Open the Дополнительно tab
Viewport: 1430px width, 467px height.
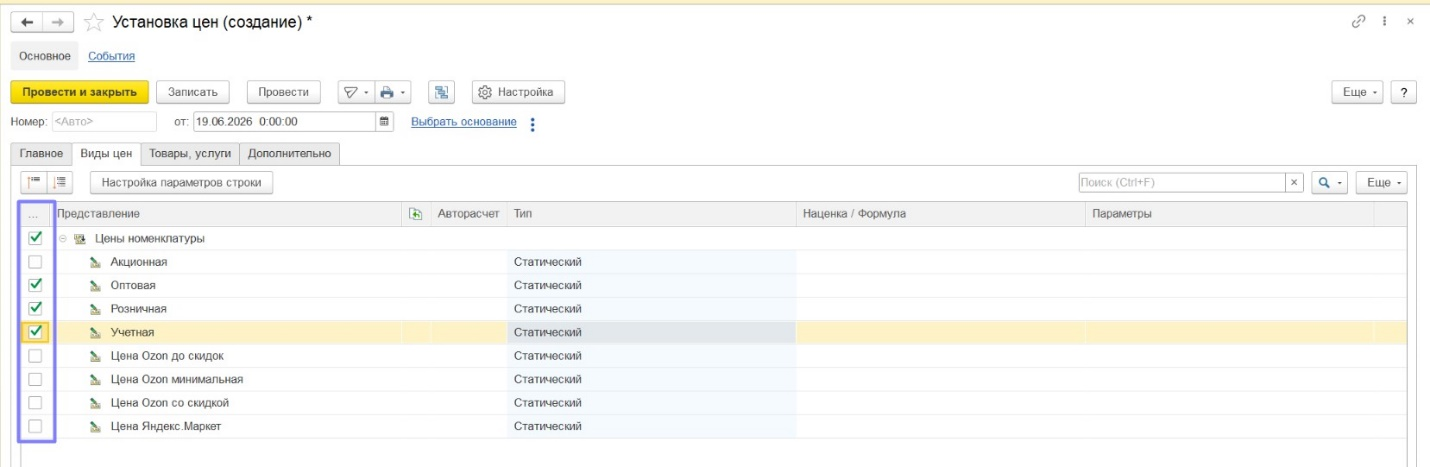[289, 154]
